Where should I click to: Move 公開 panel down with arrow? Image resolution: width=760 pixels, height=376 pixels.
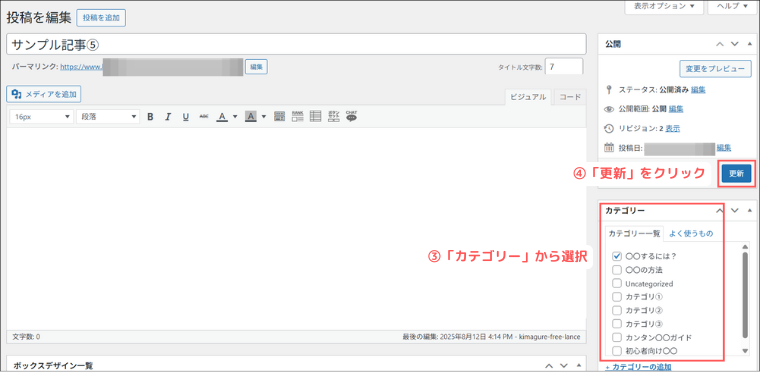coord(735,44)
